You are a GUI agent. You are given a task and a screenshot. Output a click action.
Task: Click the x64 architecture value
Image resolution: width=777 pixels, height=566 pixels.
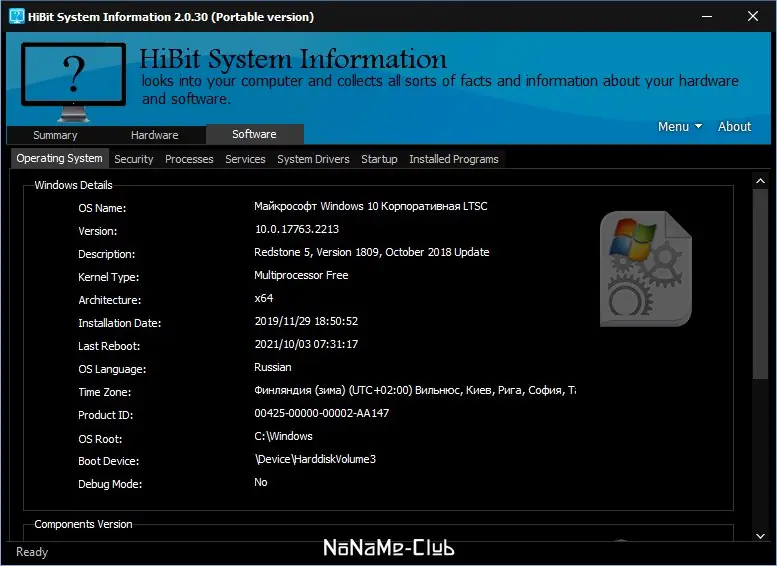pos(264,298)
